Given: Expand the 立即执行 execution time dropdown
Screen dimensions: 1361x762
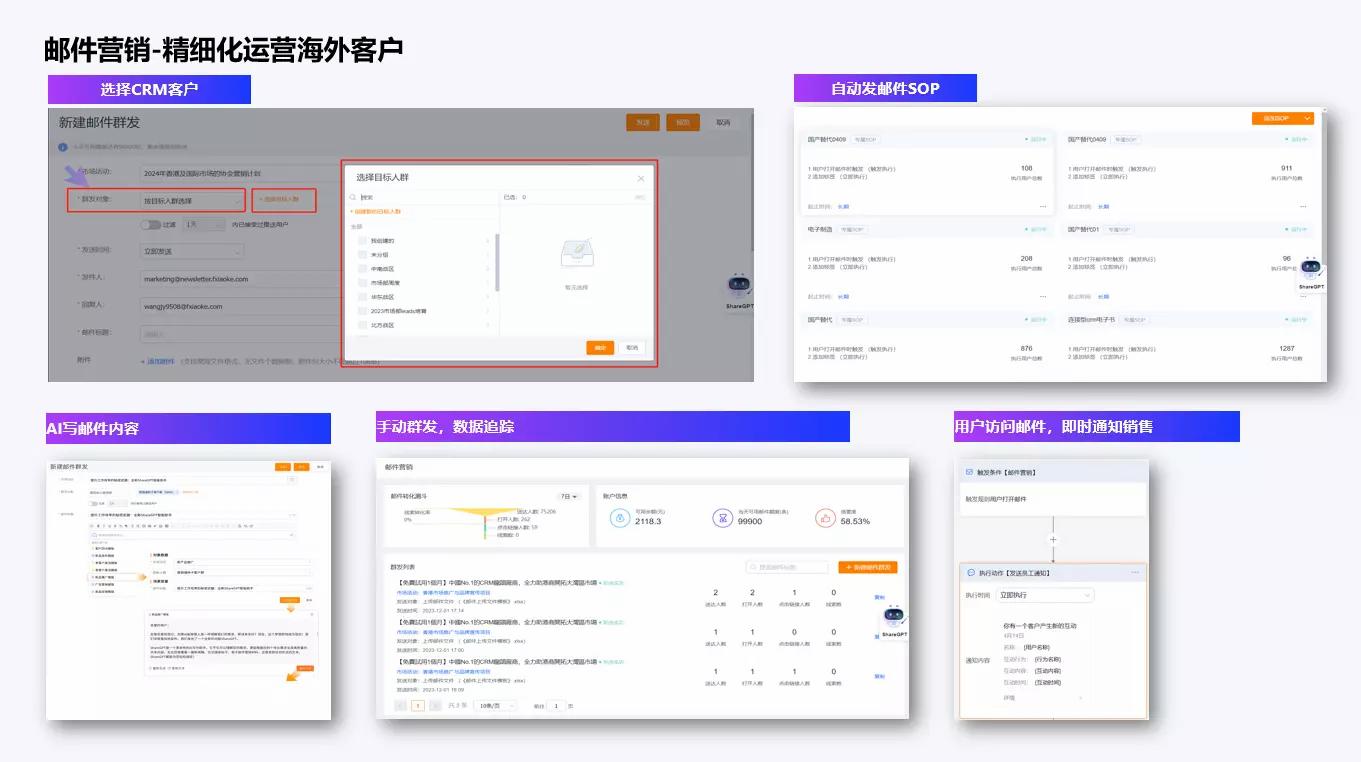Looking at the screenshot, I should [x=1044, y=595].
